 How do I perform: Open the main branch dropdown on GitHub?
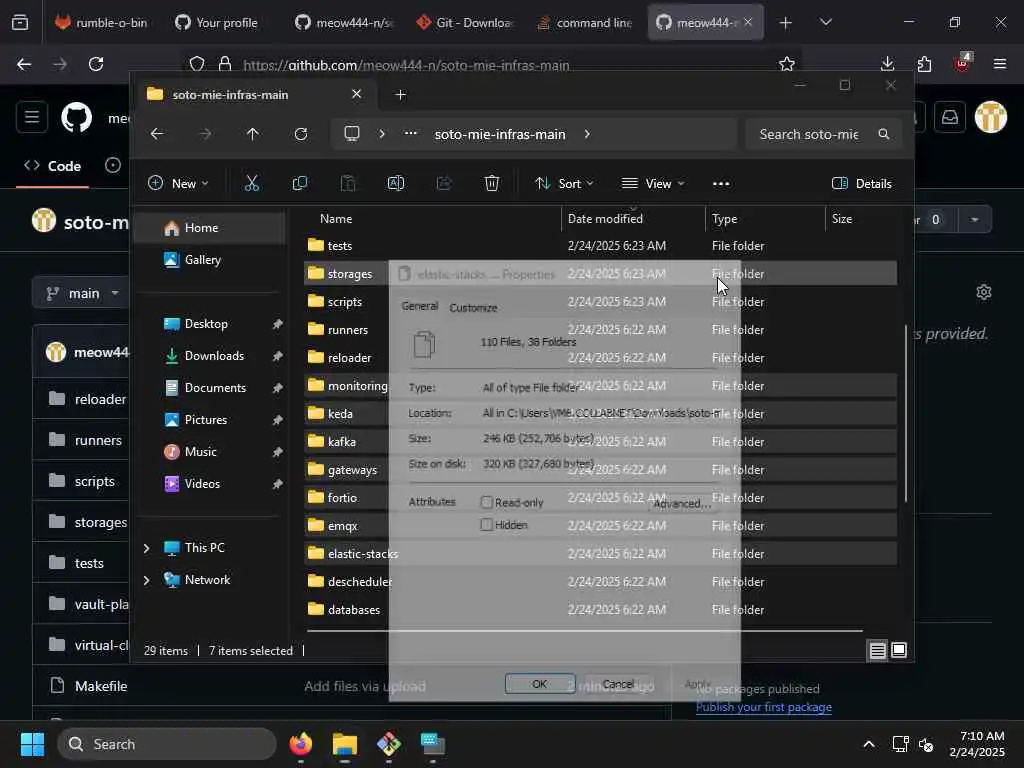click(x=81, y=293)
